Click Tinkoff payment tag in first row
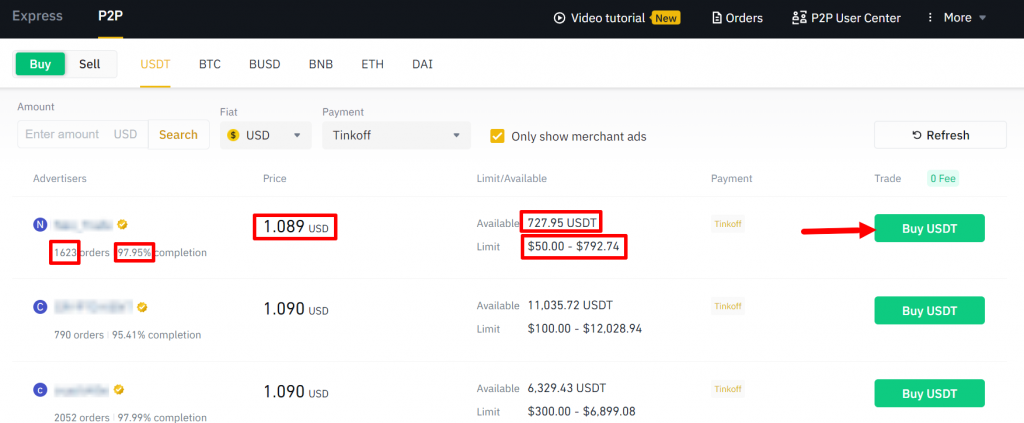The width and height of the screenshot is (1024, 423). [728, 224]
